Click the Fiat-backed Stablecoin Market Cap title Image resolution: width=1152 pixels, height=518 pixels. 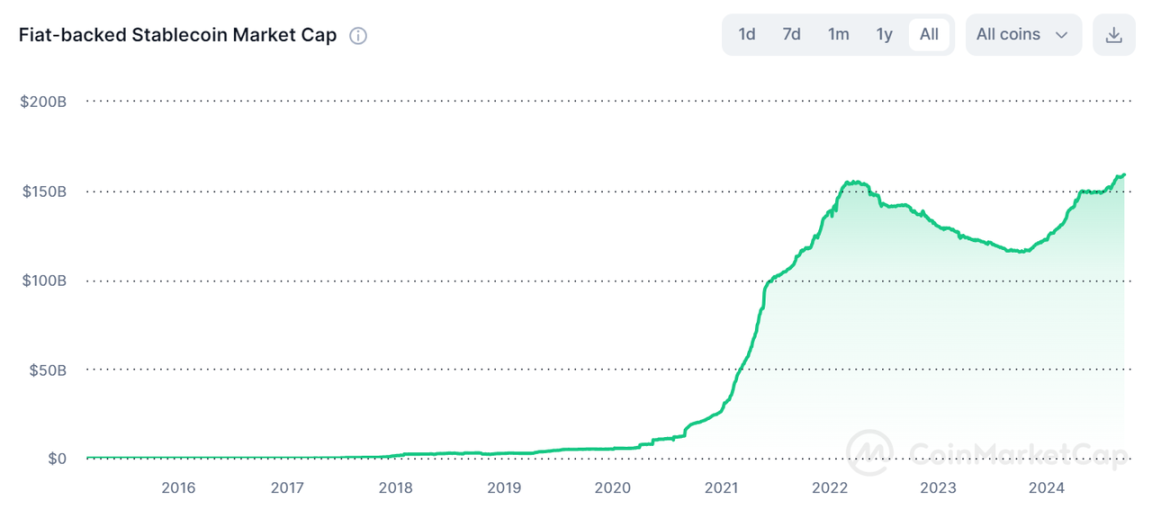click(x=177, y=35)
